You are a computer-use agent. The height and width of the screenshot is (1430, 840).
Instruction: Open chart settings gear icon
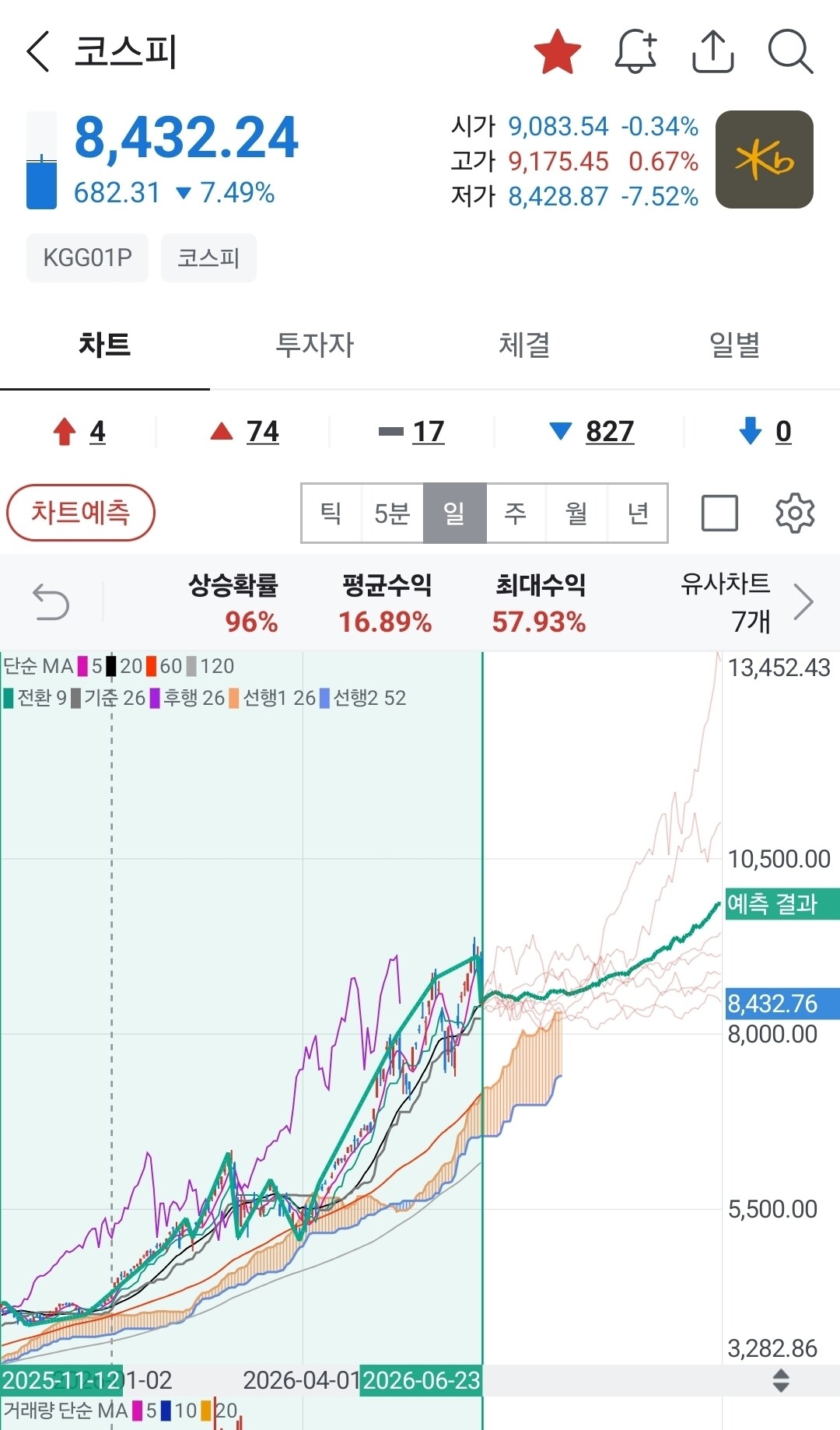pyautogui.click(x=795, y=513)
